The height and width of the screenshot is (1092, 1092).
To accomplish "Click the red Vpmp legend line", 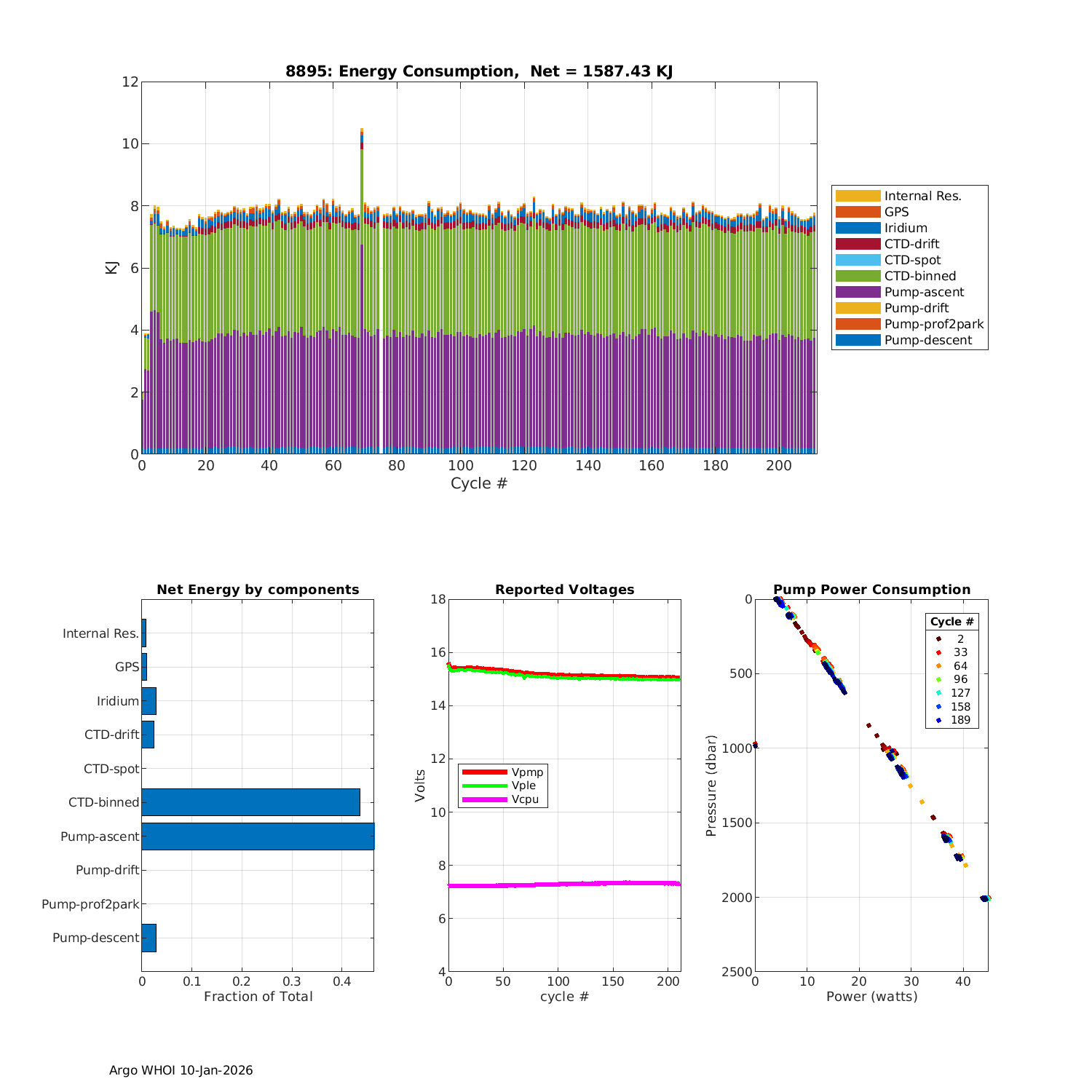I will tap(484, 772).
